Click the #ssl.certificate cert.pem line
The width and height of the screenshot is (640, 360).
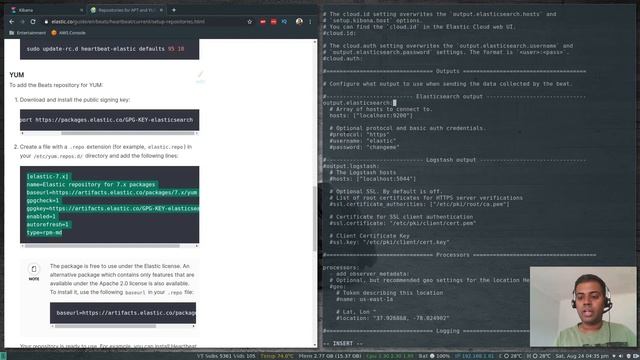(x=403, y=223)
